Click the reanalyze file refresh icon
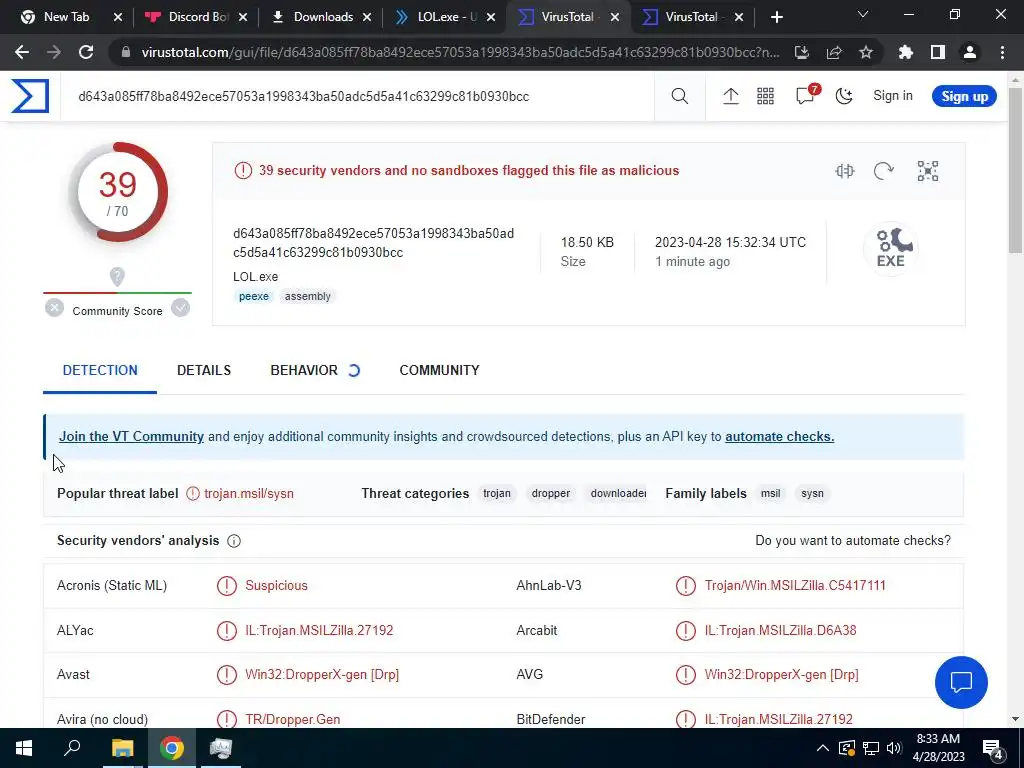This screenshot has width=1024, height=768. click(883, 171)
